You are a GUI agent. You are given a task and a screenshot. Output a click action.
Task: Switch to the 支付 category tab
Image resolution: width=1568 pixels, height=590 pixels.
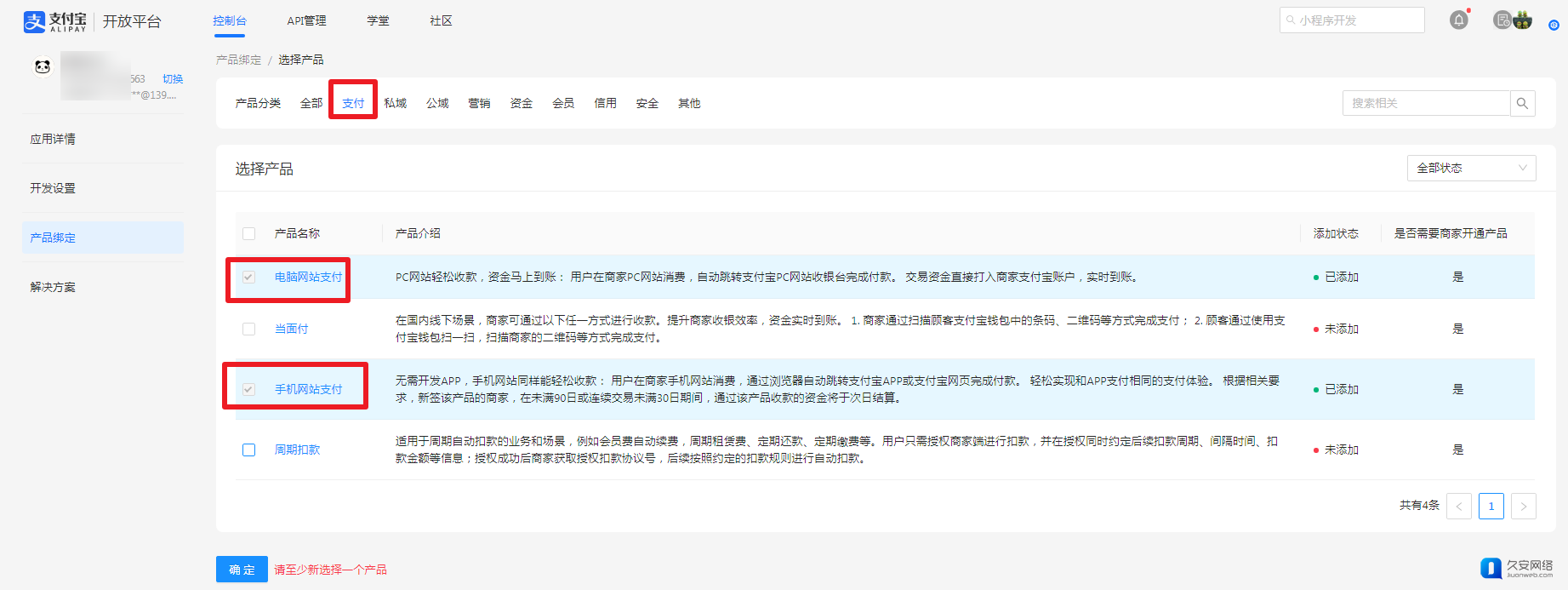[x=353, y=103]
